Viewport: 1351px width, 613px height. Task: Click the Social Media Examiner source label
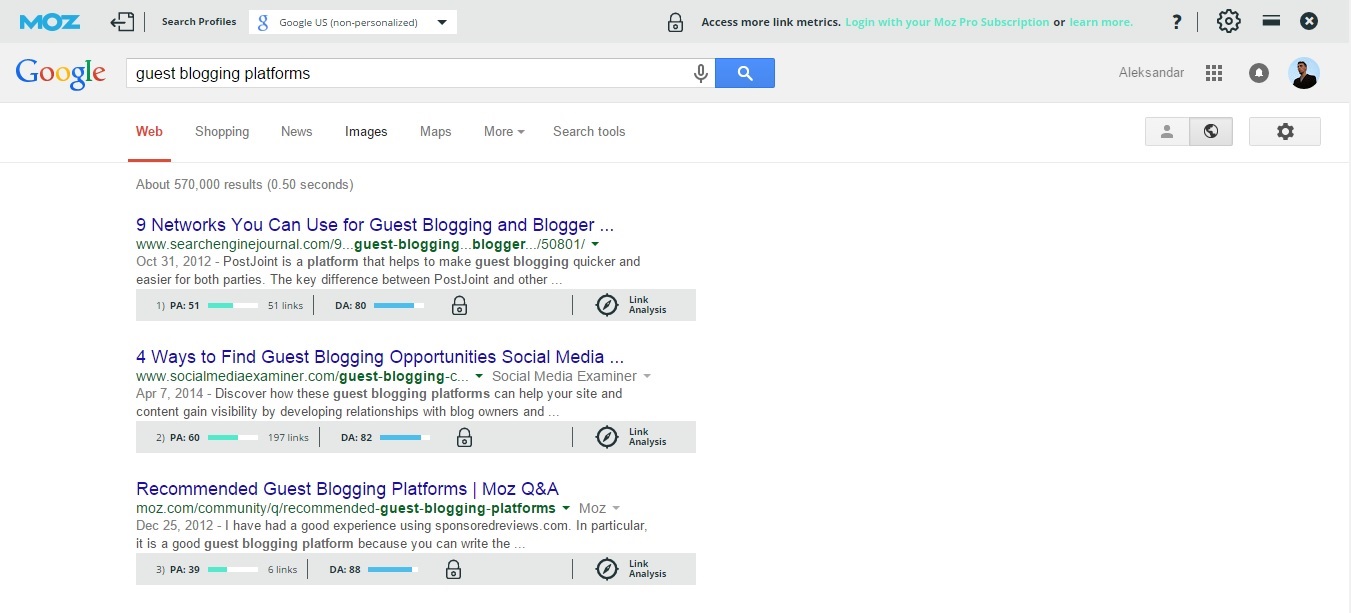point(564,376)
